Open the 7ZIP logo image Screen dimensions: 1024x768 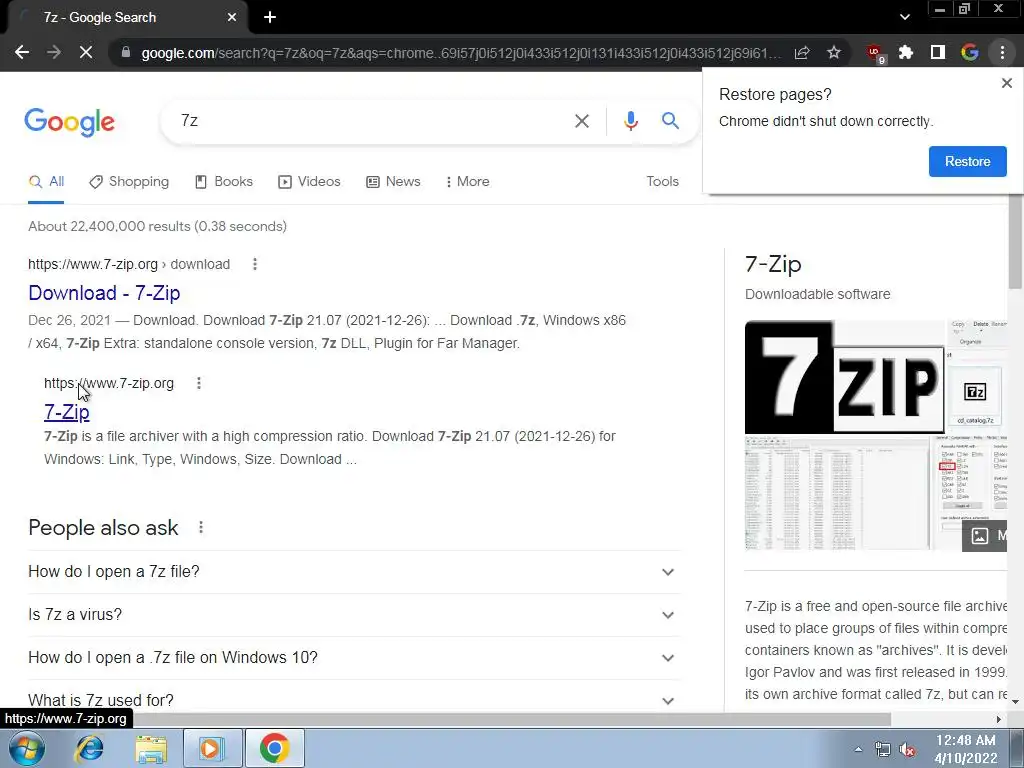tap(844, 377)
